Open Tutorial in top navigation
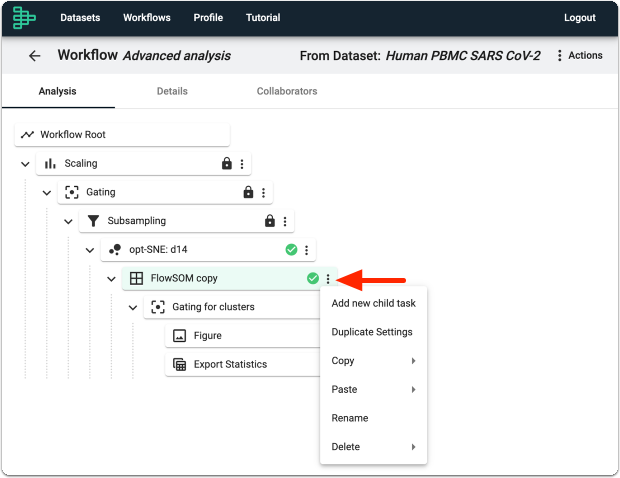 tap(263, 18)
